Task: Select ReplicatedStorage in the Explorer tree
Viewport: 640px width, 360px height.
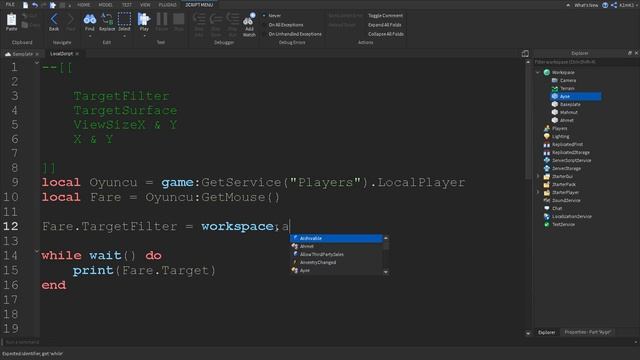Action: [x=571, y=153]
